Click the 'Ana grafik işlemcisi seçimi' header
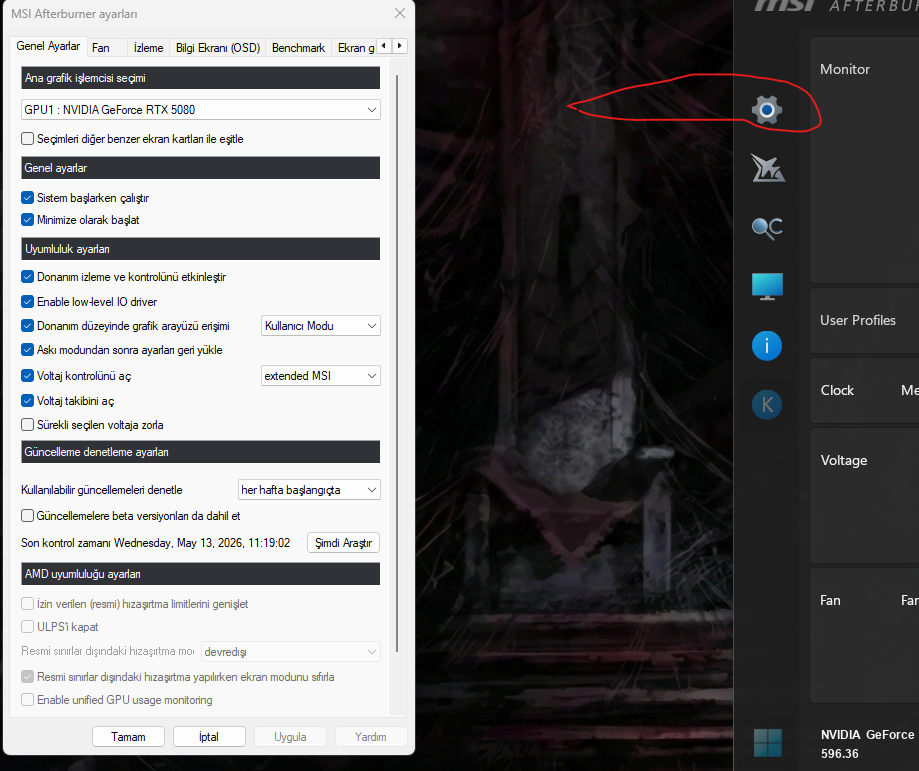 tap(200, 78)
